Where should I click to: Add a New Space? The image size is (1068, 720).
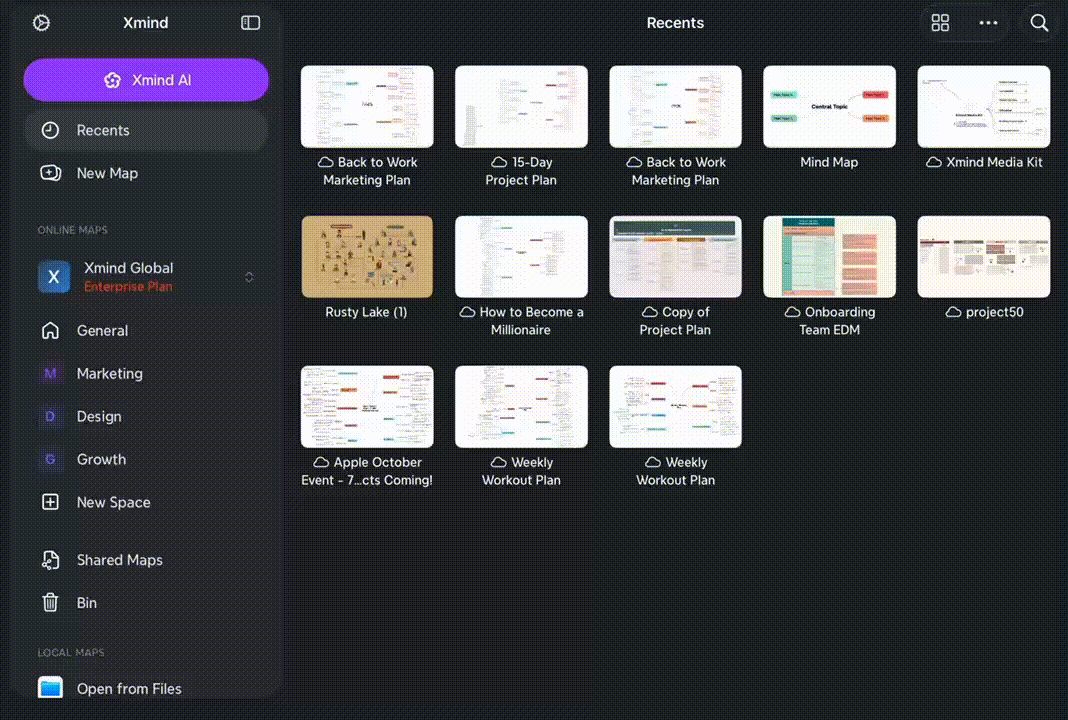pyautogui.click(x=146, y=502)
